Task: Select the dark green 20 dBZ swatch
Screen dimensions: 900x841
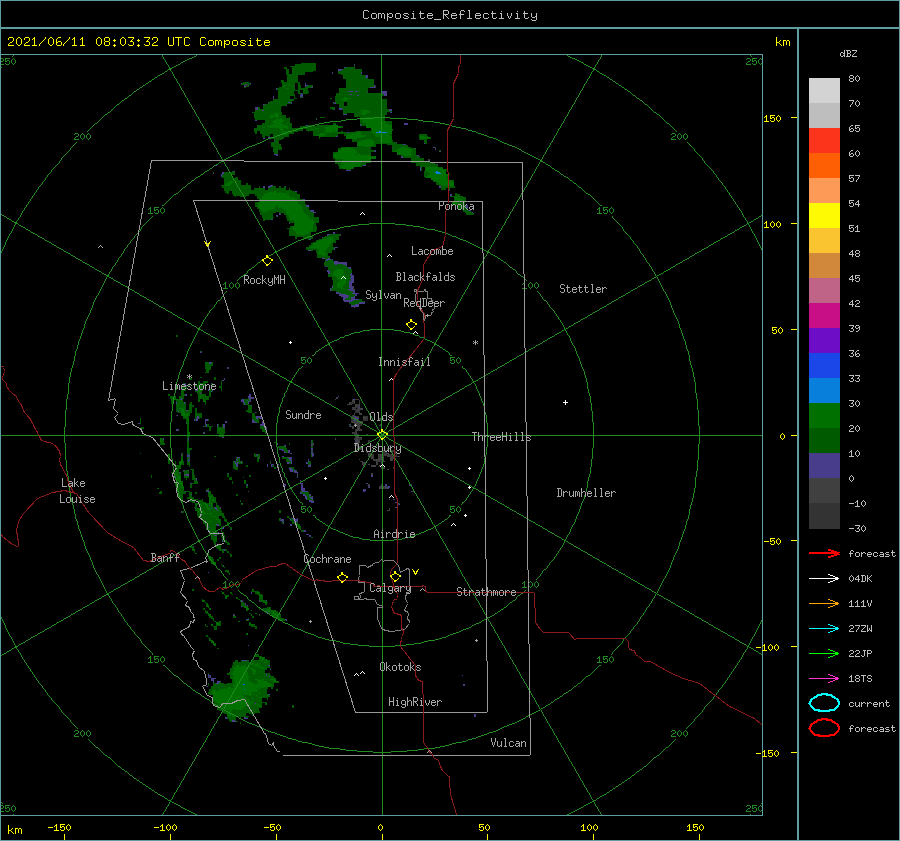Action: click(x=824, y=441)
